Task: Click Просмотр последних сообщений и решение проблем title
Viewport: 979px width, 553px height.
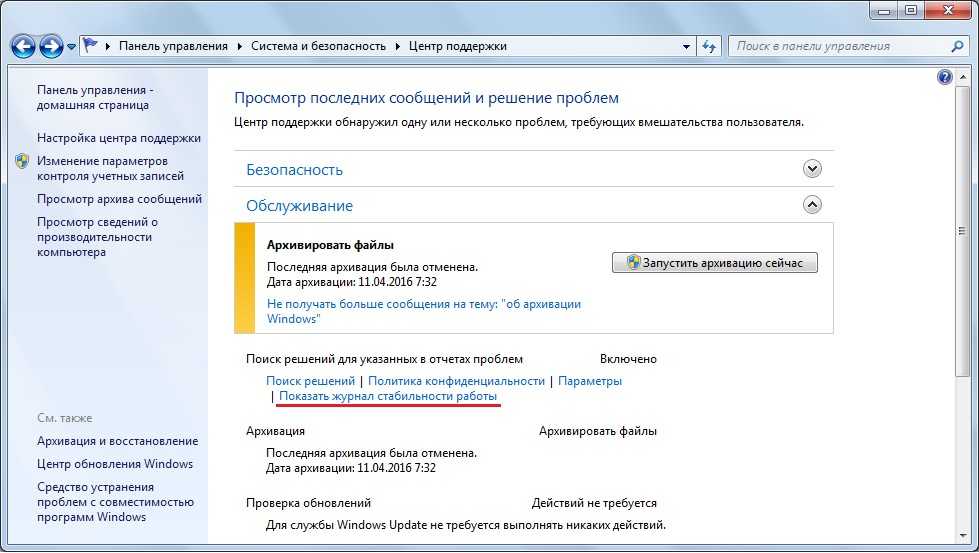Action: click(426, 98)
